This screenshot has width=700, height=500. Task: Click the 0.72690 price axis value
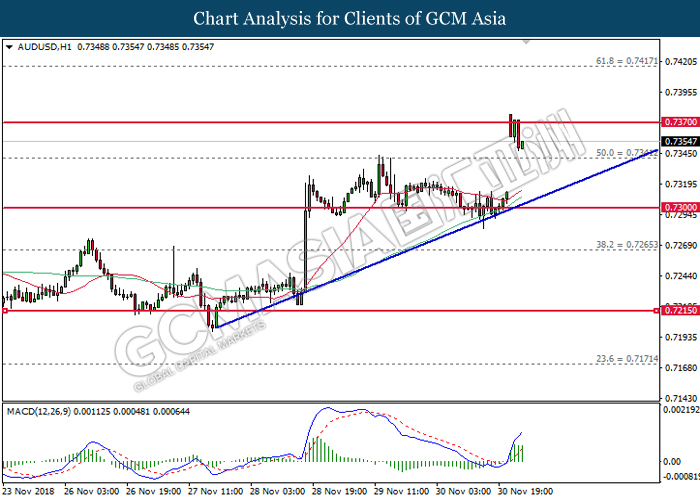click(681, 246)
